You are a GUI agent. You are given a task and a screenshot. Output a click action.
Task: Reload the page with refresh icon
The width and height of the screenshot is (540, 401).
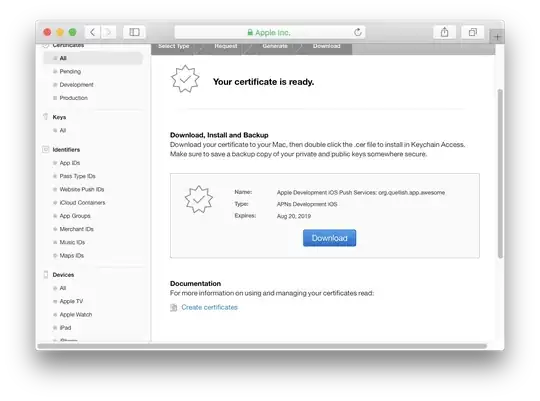[x=358, y=32]
